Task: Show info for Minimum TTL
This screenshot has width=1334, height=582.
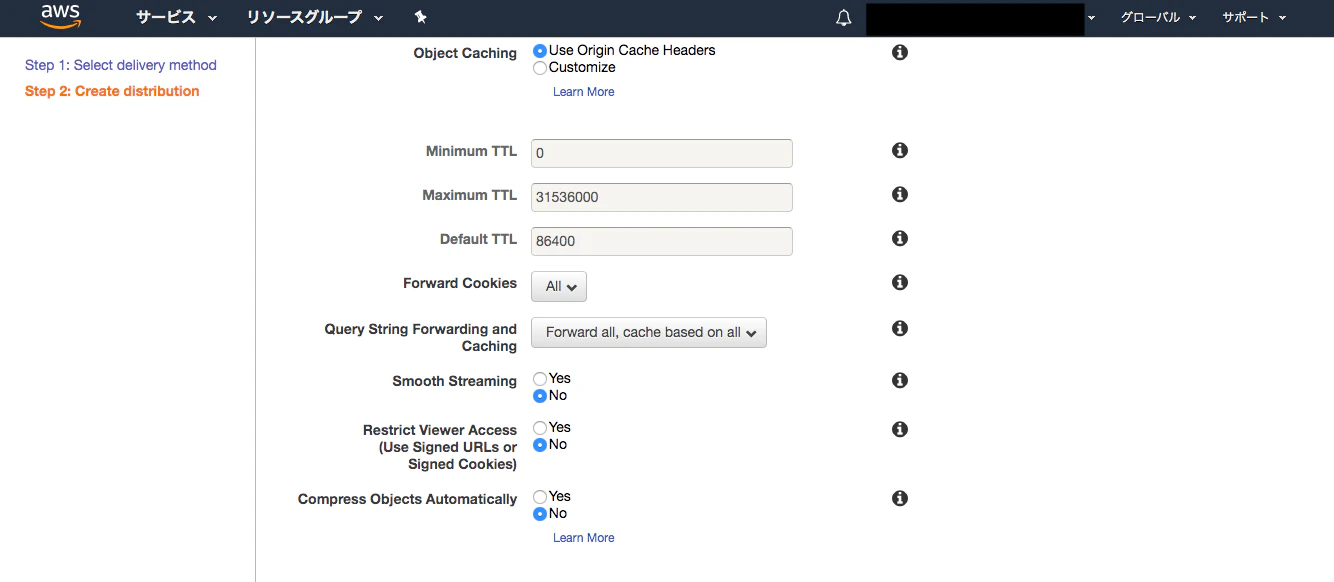Action: [900, 150]
